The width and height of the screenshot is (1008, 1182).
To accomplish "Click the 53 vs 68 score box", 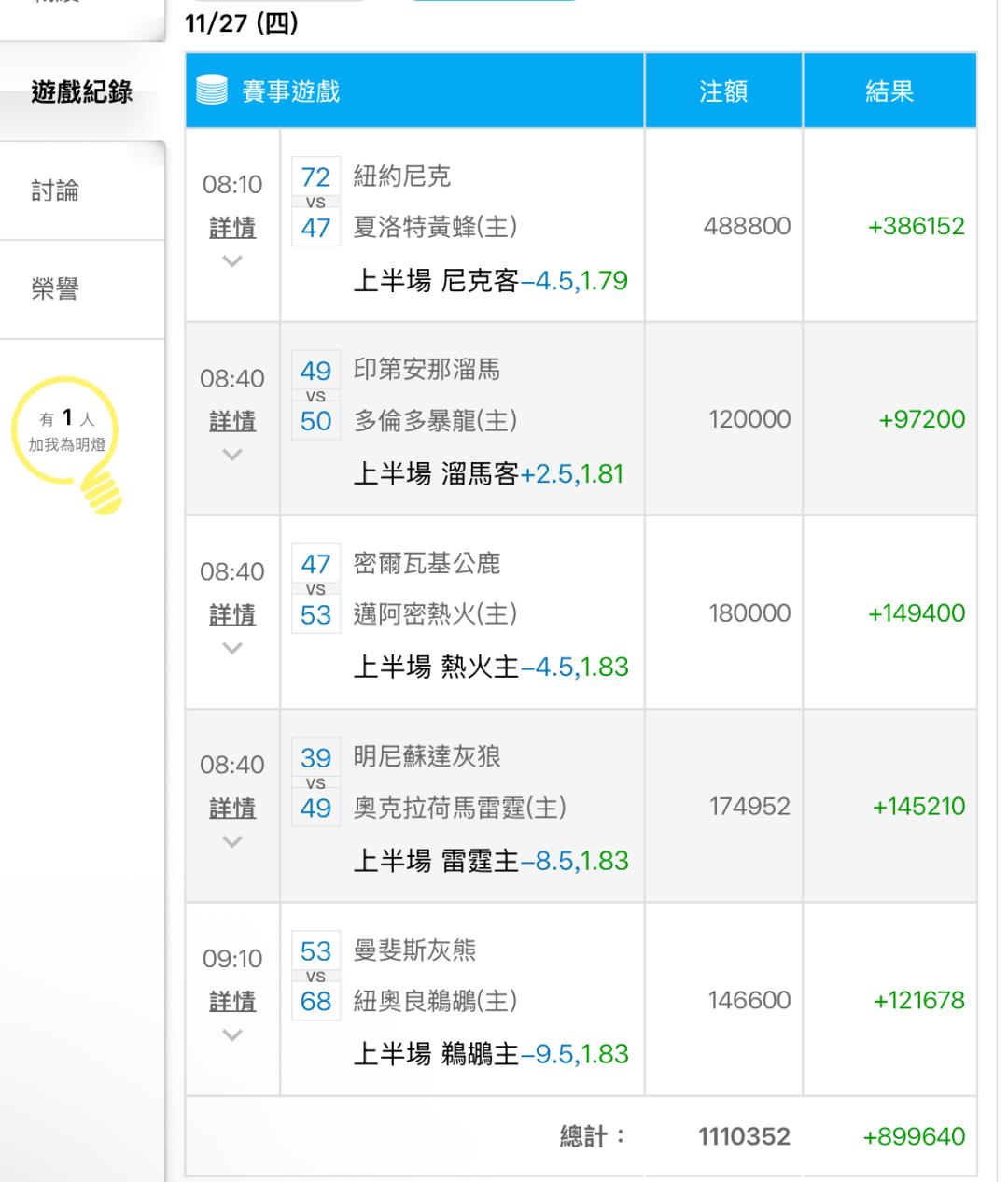I will tap(315, 976).
